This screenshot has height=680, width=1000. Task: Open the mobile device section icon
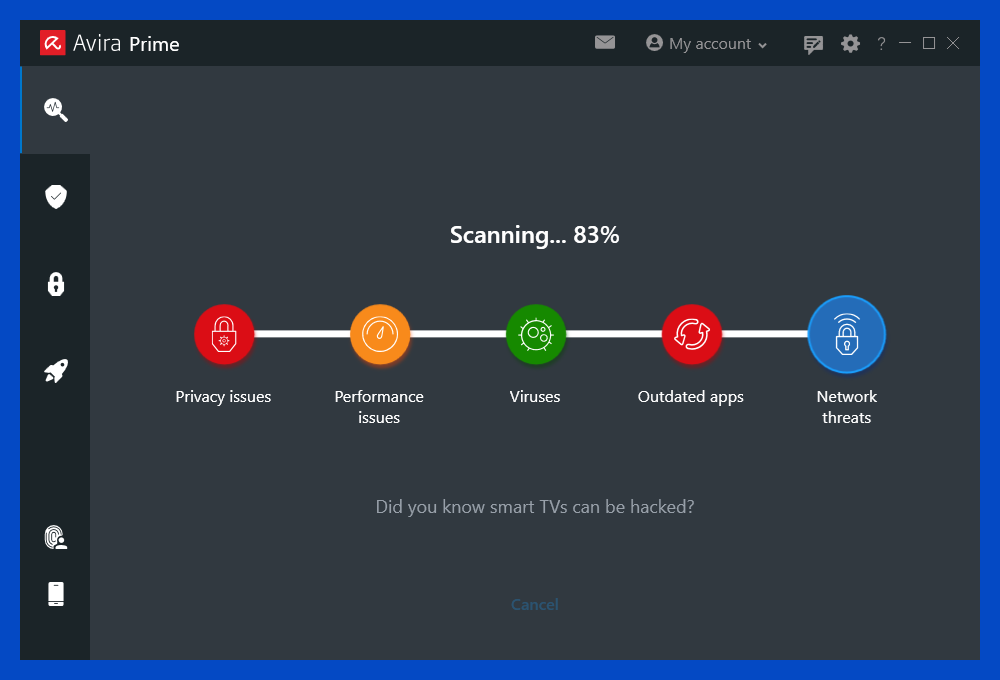pyautogui.click(x=55, y=593)
